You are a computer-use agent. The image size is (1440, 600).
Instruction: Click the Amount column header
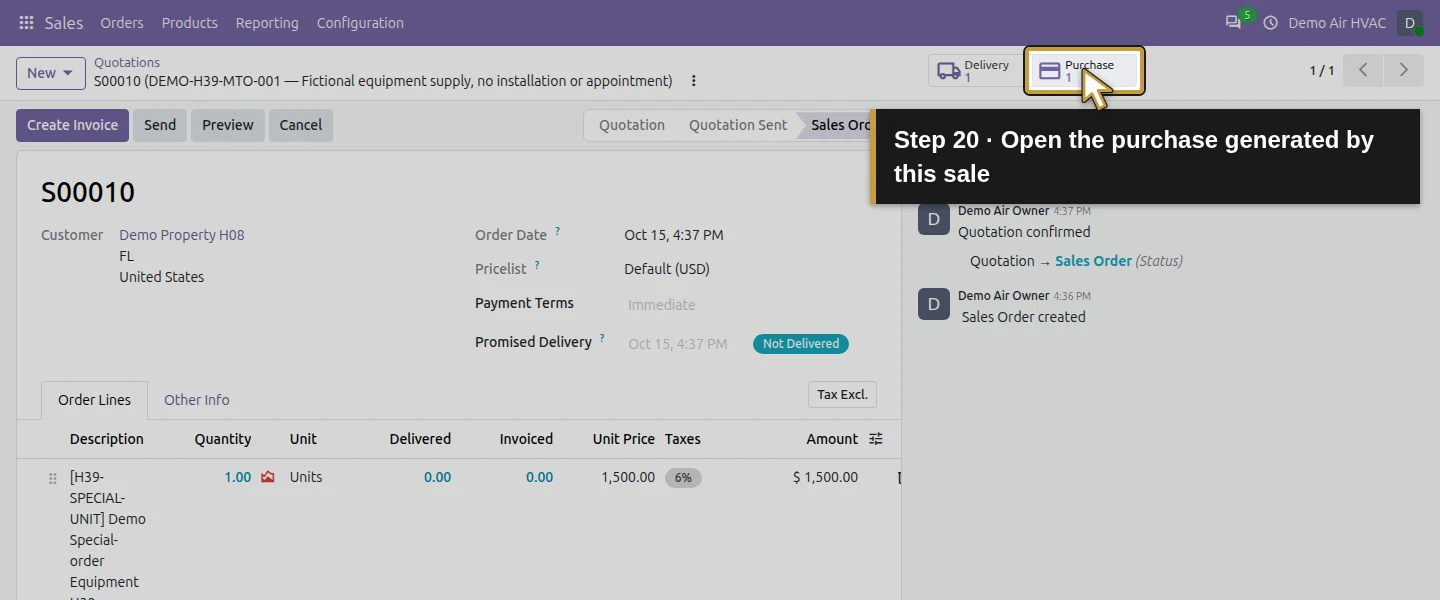[832, 439]
